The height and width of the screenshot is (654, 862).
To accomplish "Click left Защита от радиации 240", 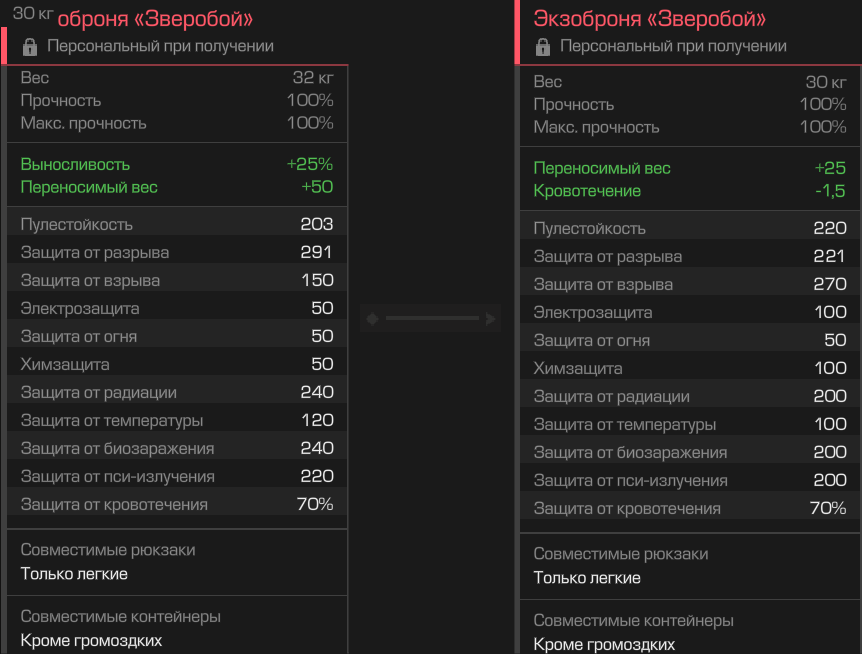I will (x=176, y=392).
